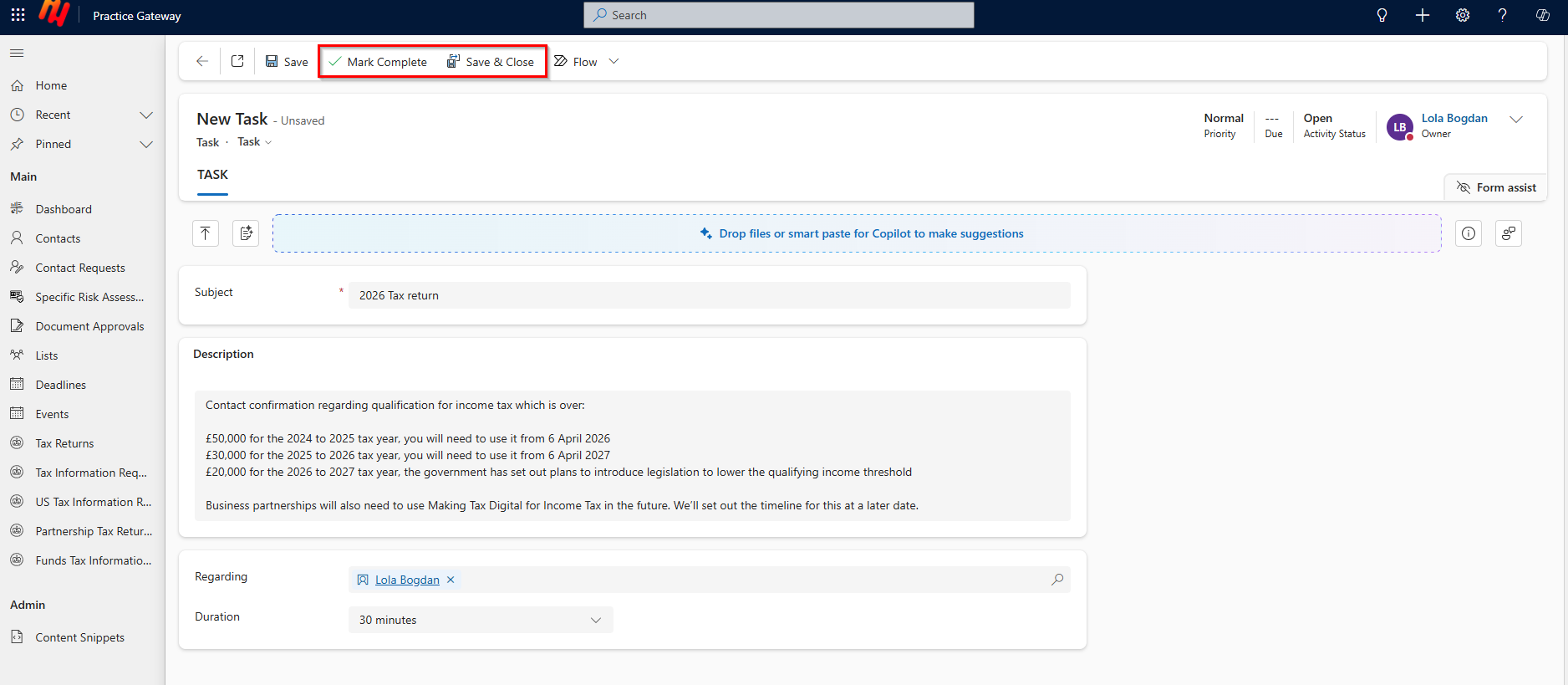Select the TASK tab

[x=212, y=175]
